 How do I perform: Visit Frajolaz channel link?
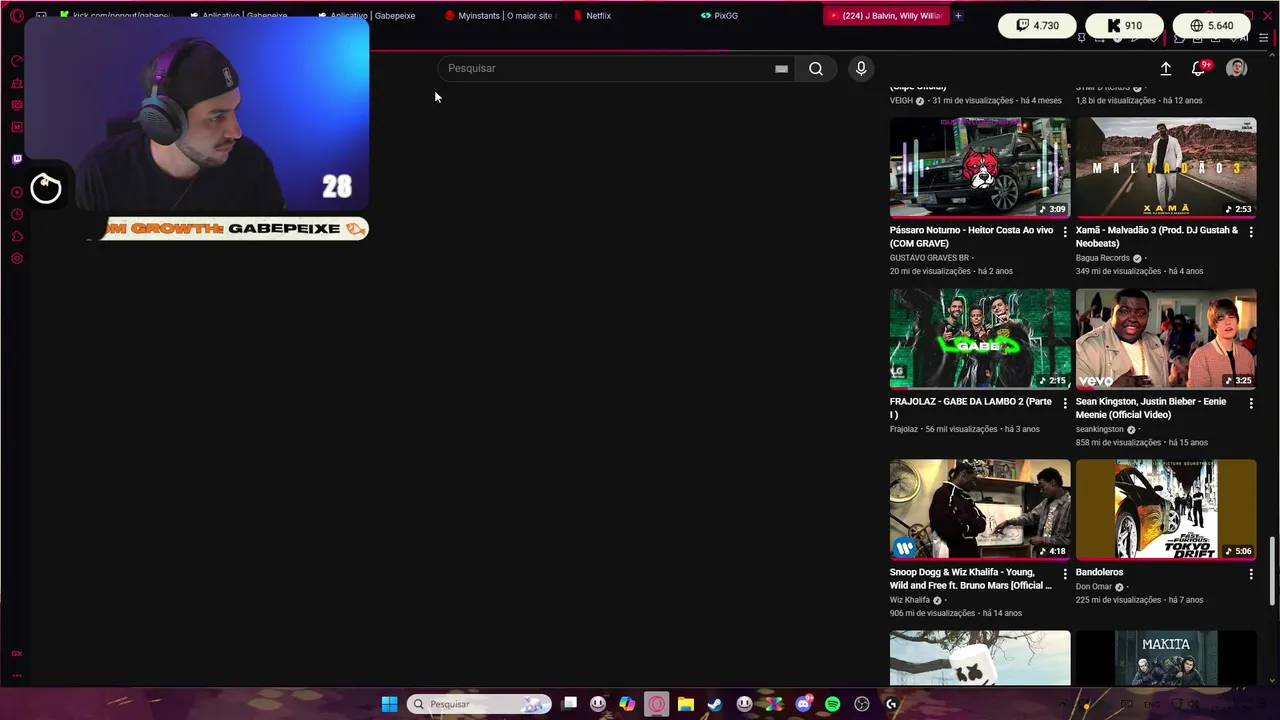(903, 429)
